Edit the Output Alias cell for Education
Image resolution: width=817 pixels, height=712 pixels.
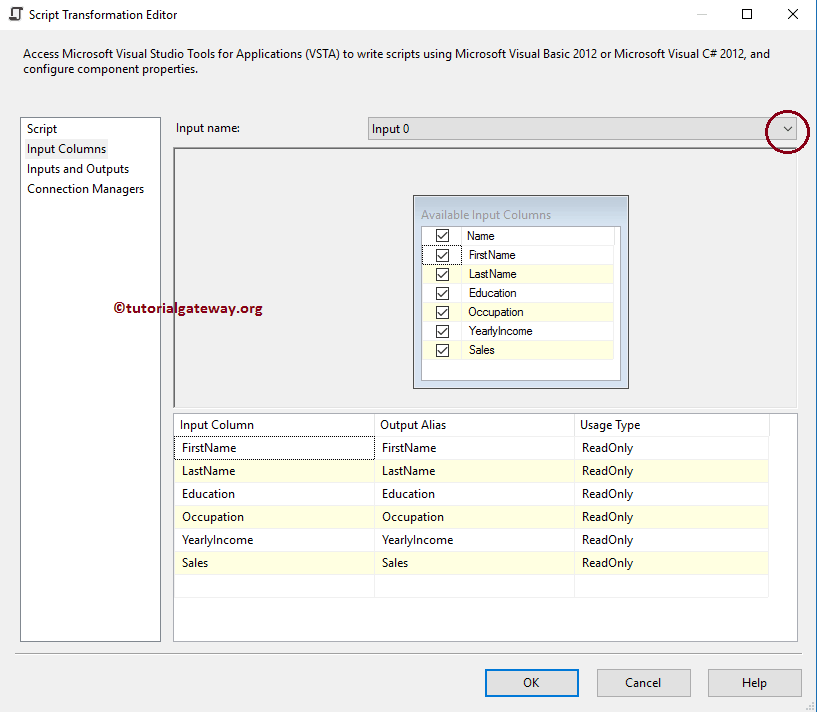tap(470, 493)
